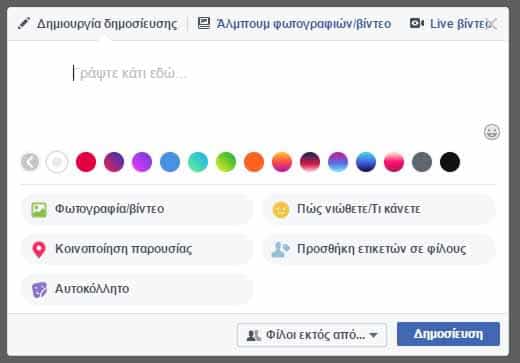Click the green photo/video icon
520x363 pixels.
[x=39, y=210]
